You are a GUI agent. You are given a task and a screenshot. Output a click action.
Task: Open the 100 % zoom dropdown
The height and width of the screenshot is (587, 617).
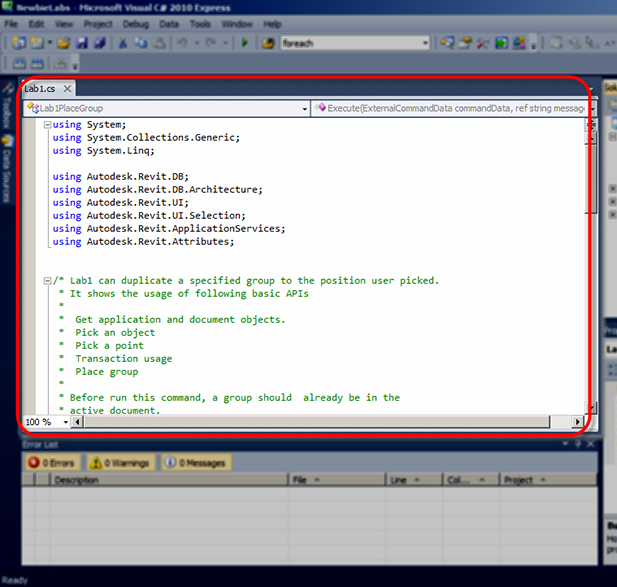[x=65, y=422]
